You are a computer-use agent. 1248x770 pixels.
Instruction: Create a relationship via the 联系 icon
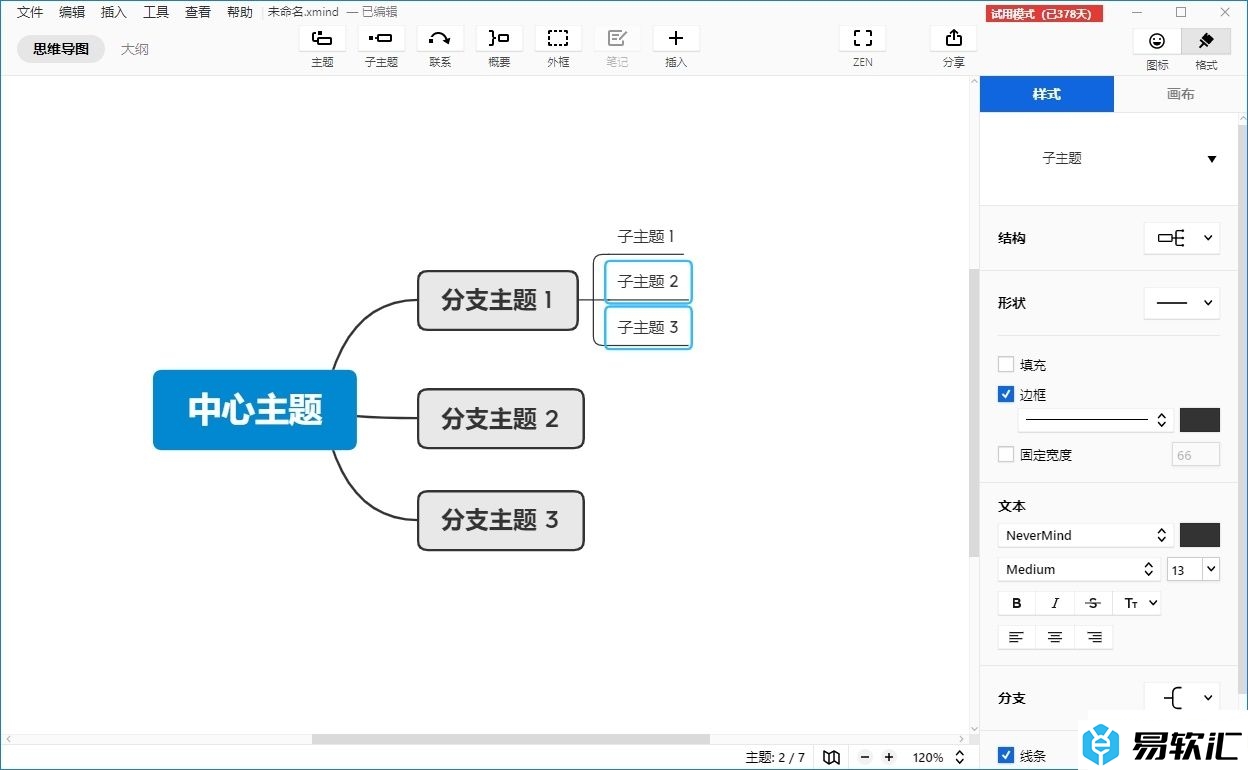click(x=440, y=38)
